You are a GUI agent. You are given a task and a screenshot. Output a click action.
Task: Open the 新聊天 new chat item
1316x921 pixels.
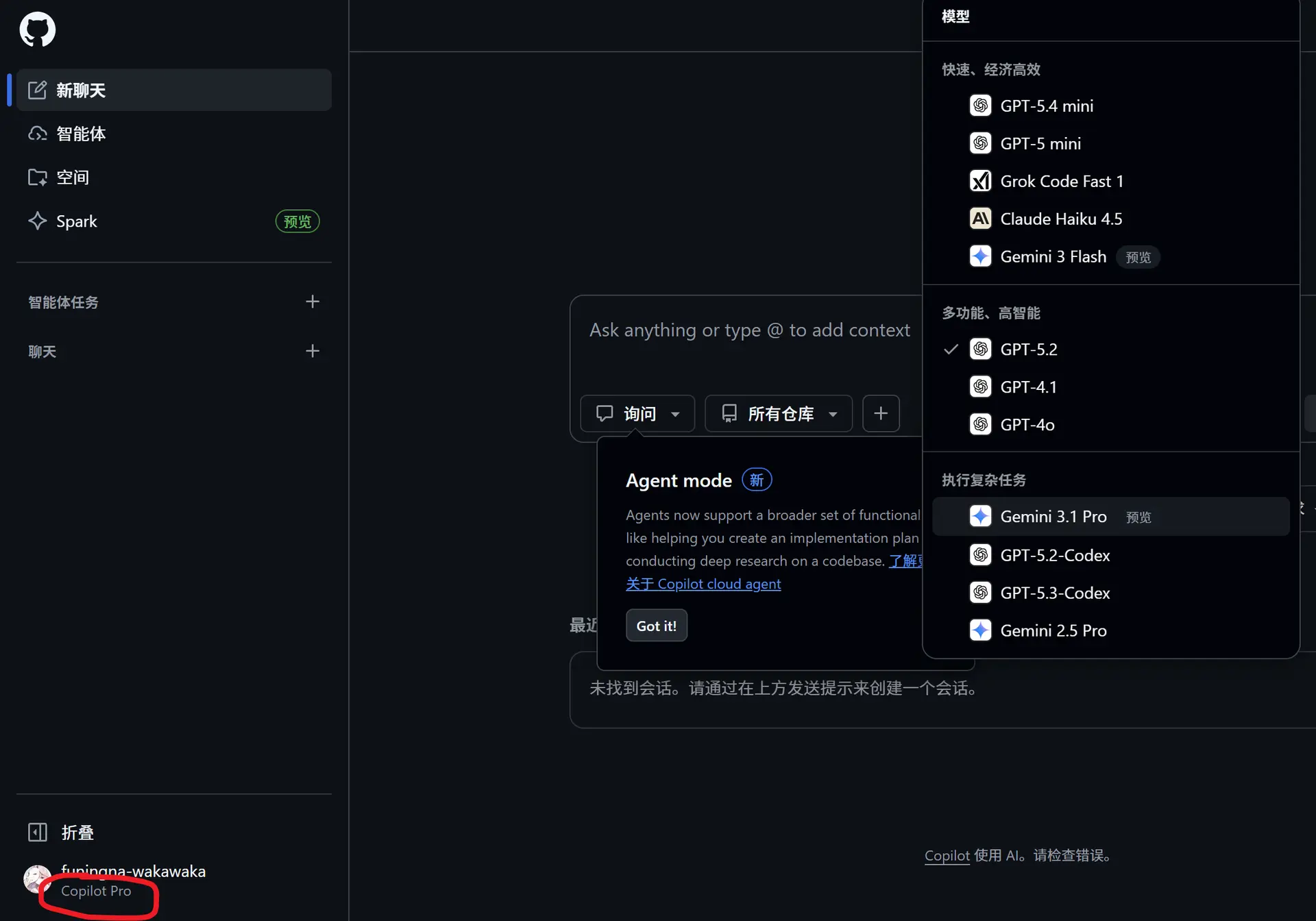click(x=174, y=90)
